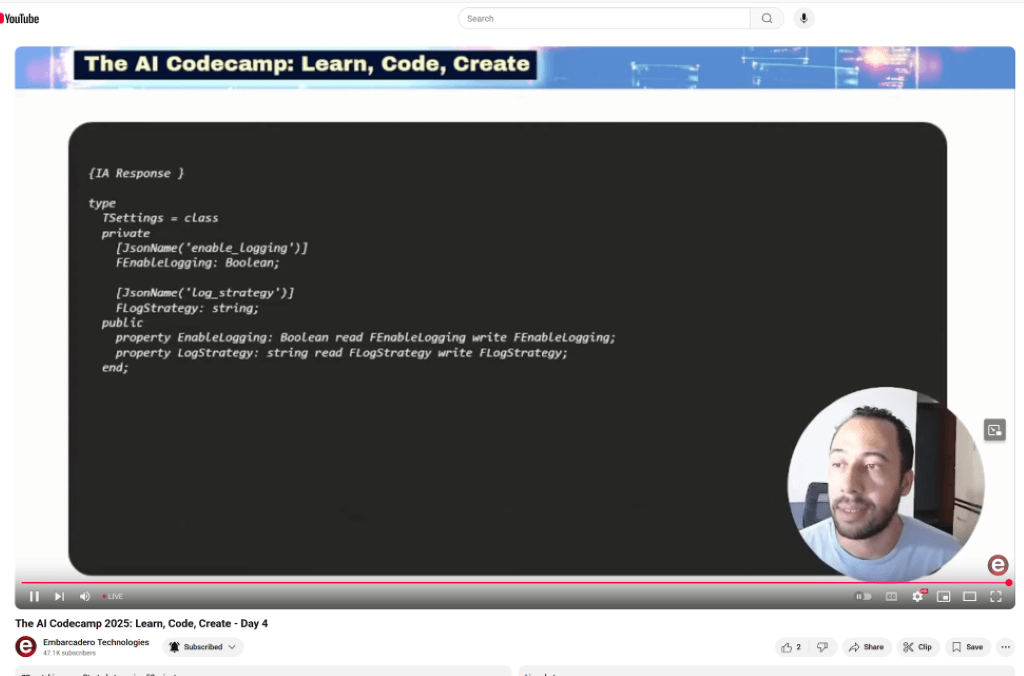Skip to the next video
This screenshot has width=1024, height=676.
coord(59,596)
